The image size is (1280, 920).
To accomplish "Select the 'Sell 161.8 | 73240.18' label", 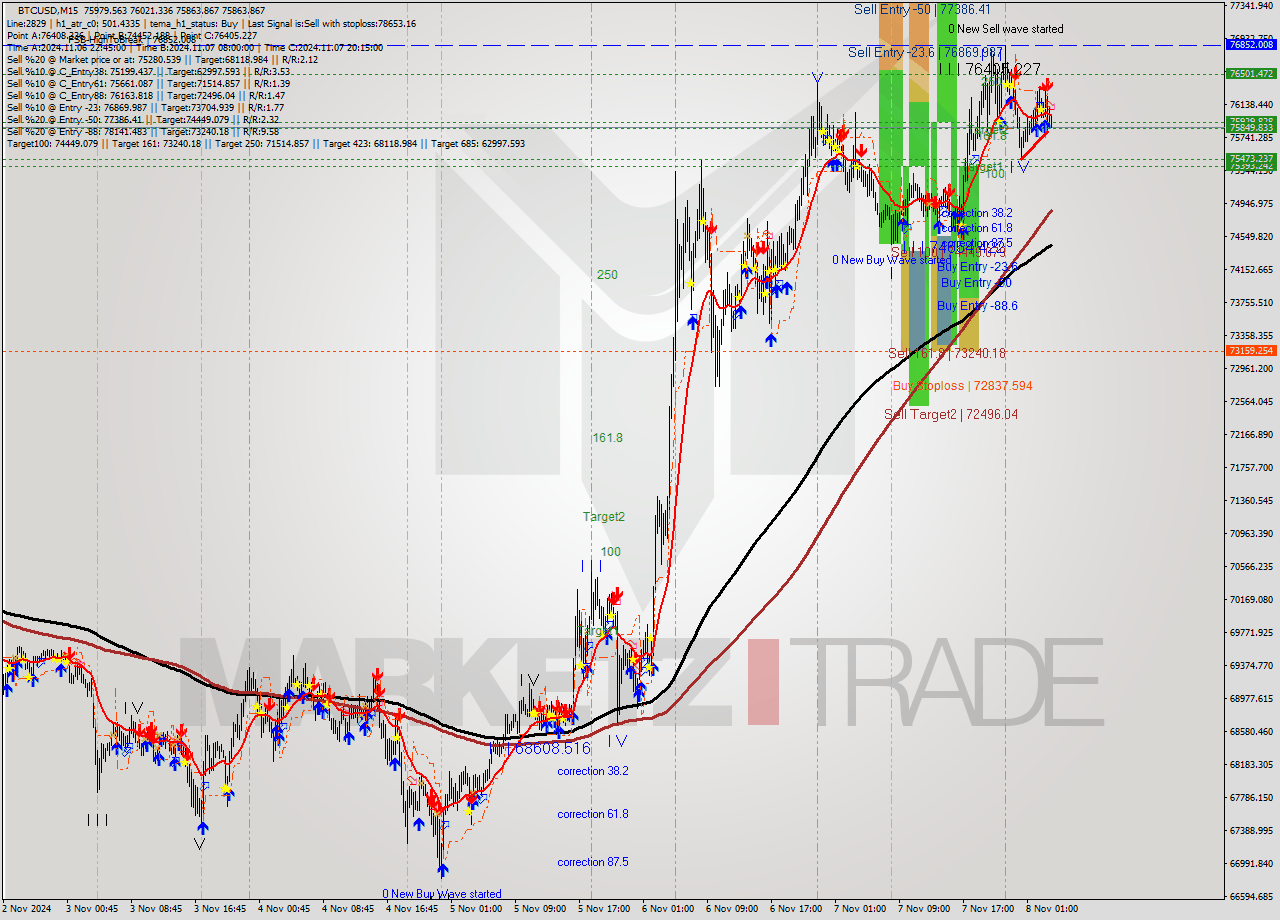I will pyautogui.click(x=947, y=353).
